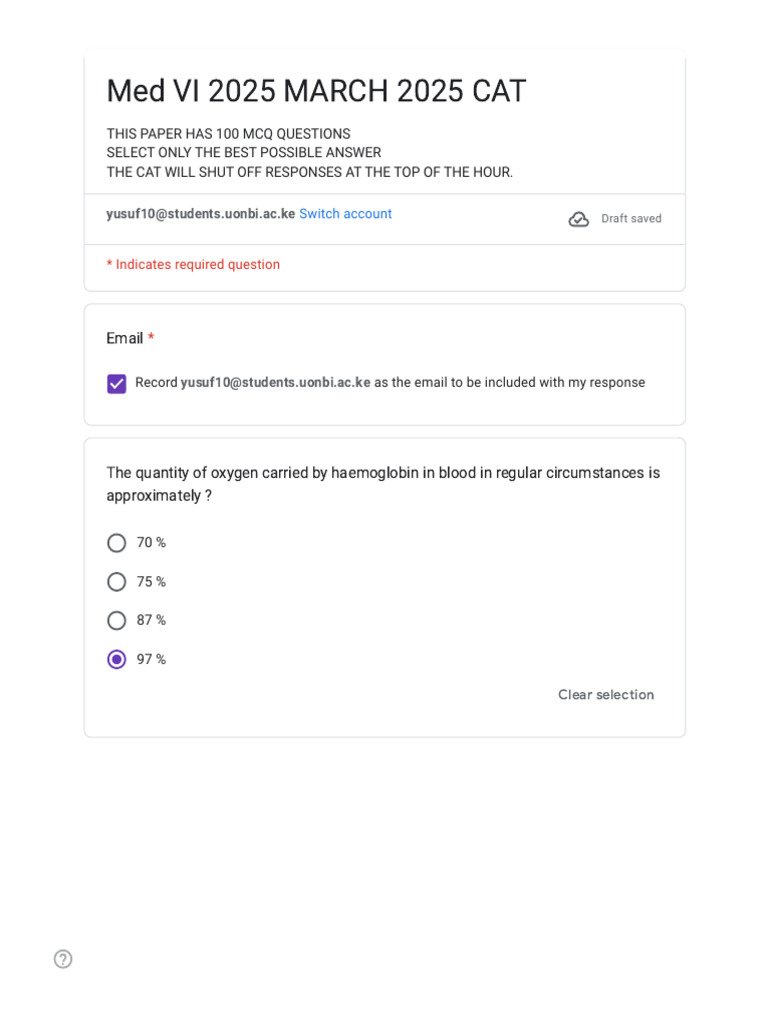The height and width of the screenshot is (1024, 768).
Task: Click the selected 97 % radio button
Action: pyautogui.click(x=117, y=660)
